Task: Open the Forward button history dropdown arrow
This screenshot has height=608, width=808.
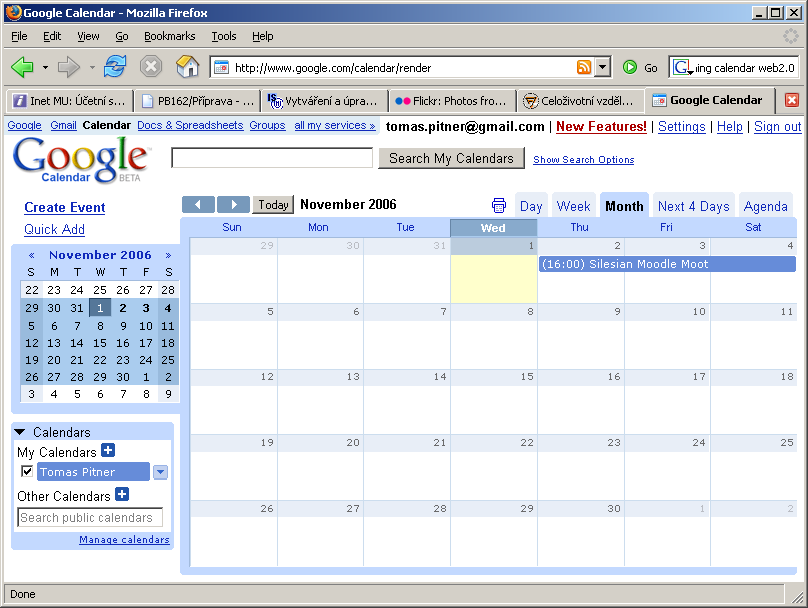Action: pos(92,67)
